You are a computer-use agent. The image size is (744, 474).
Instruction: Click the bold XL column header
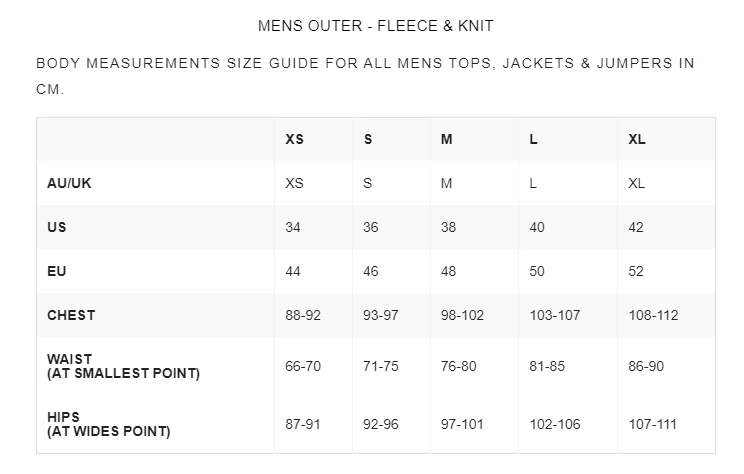pos(637,140)
